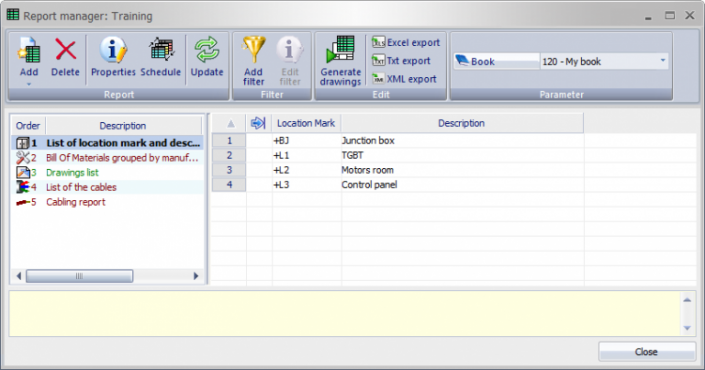Viewport: 705px width, 370px height.
Task: Export report as Txt file
Action: (x=401, y=61)
